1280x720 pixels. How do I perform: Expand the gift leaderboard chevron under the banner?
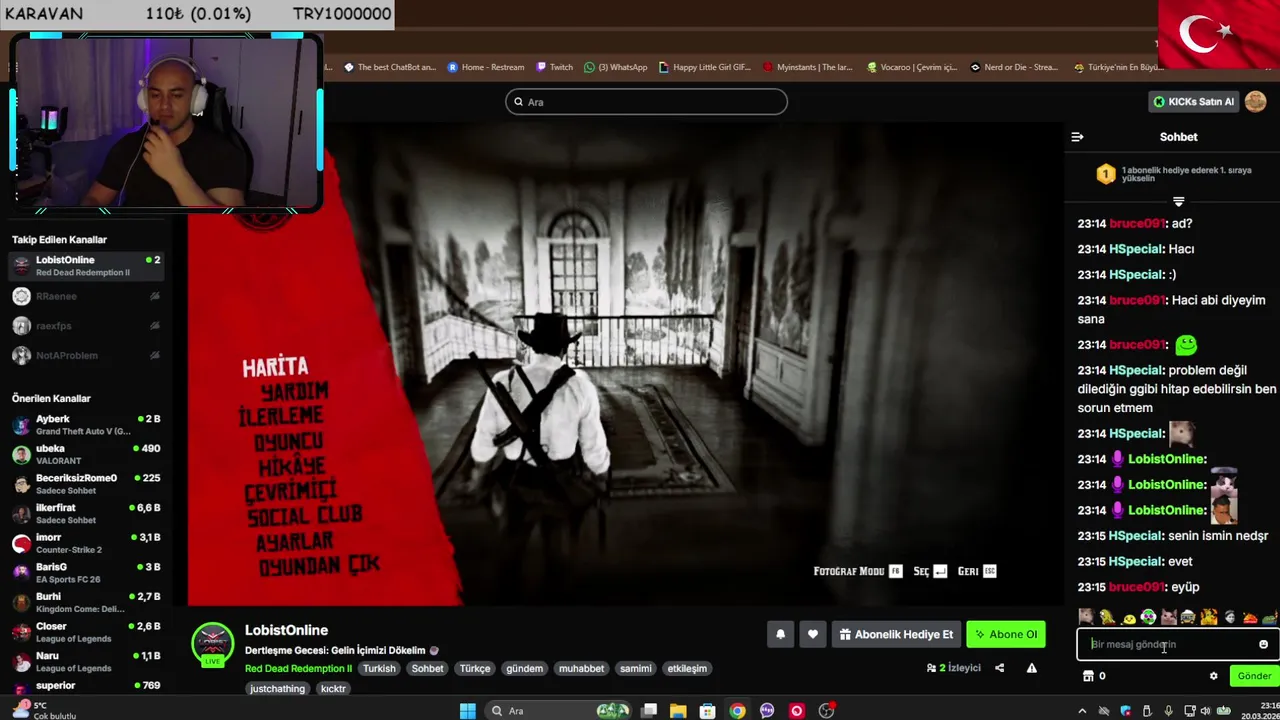[1178, 201]
